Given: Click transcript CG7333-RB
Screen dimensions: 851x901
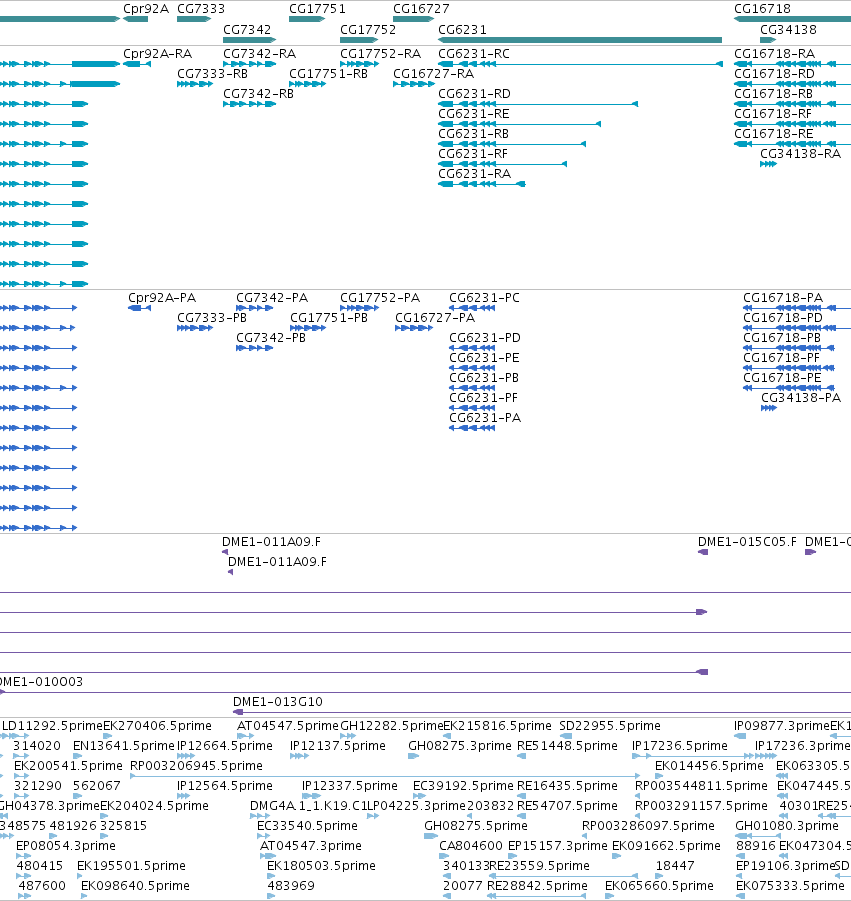Looking at the screenshot, I should [x=213, y=74].
